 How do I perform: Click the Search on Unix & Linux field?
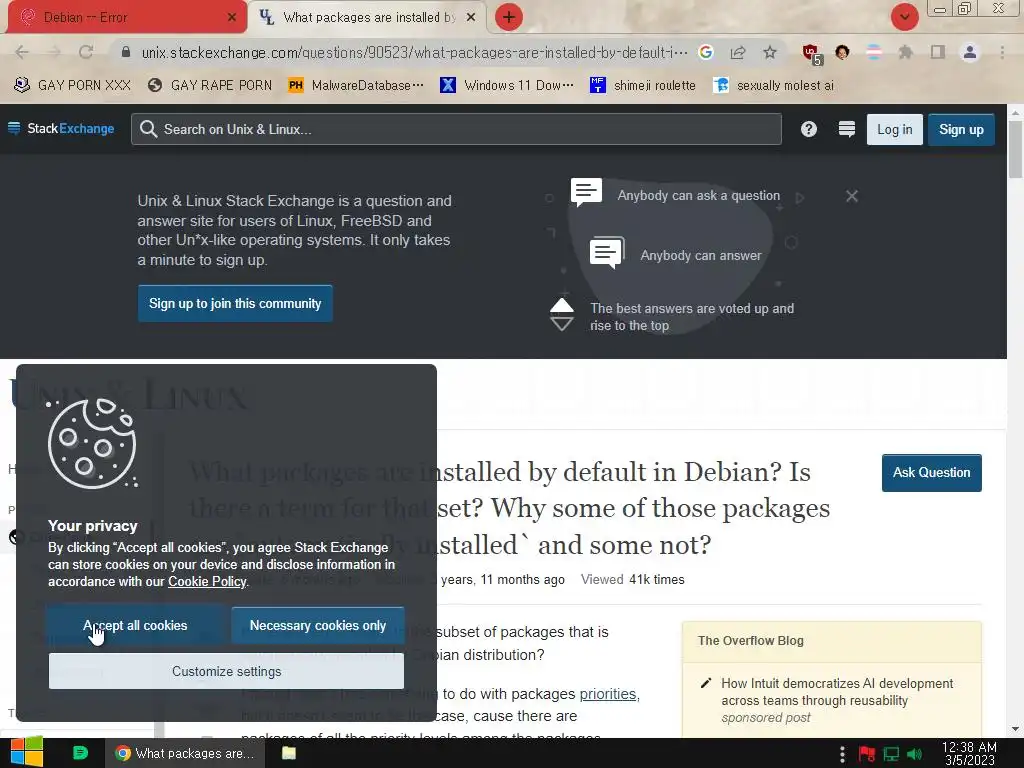click(x=456, y=129)
